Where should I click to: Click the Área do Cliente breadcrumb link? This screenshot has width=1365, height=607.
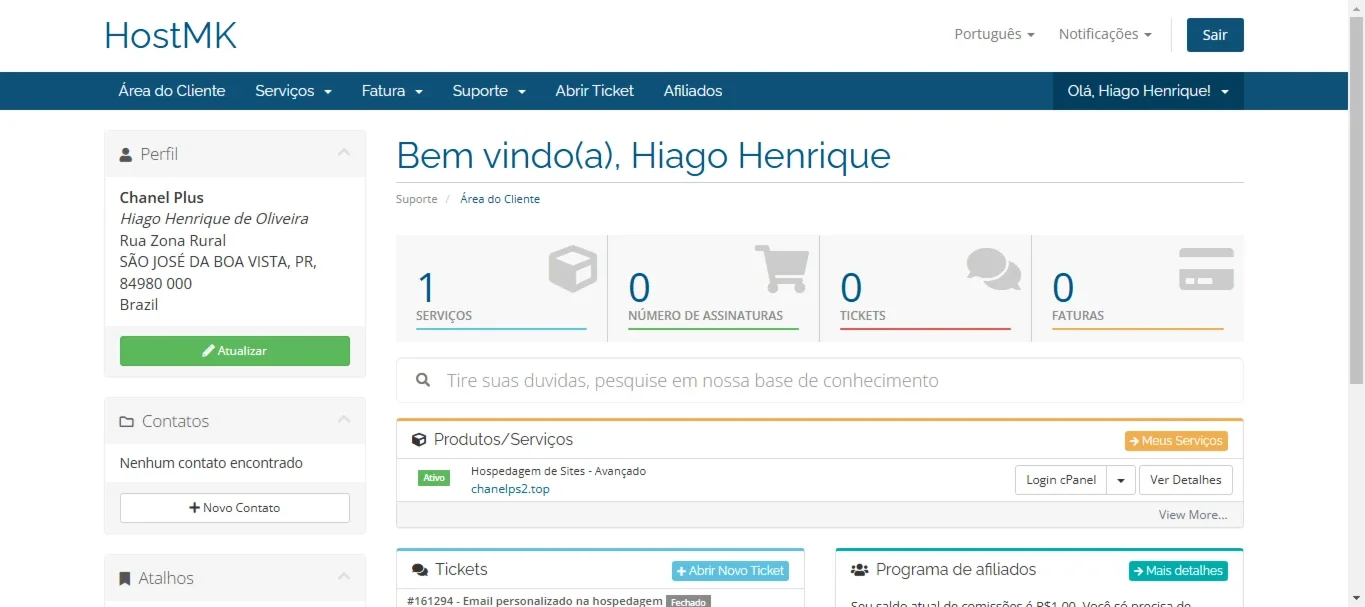point(500,199)
